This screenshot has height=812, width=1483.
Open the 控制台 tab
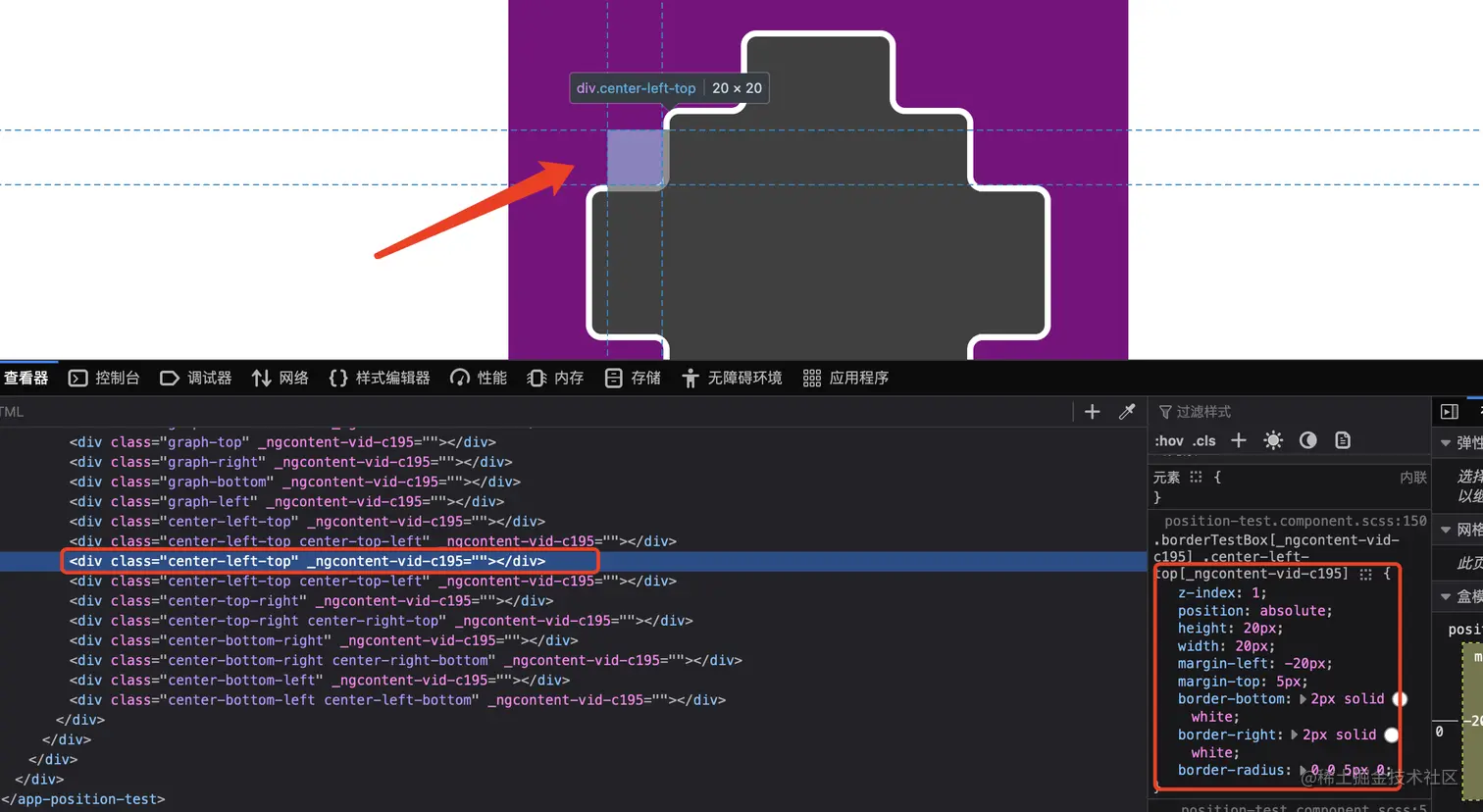click(x=104, y=379)
